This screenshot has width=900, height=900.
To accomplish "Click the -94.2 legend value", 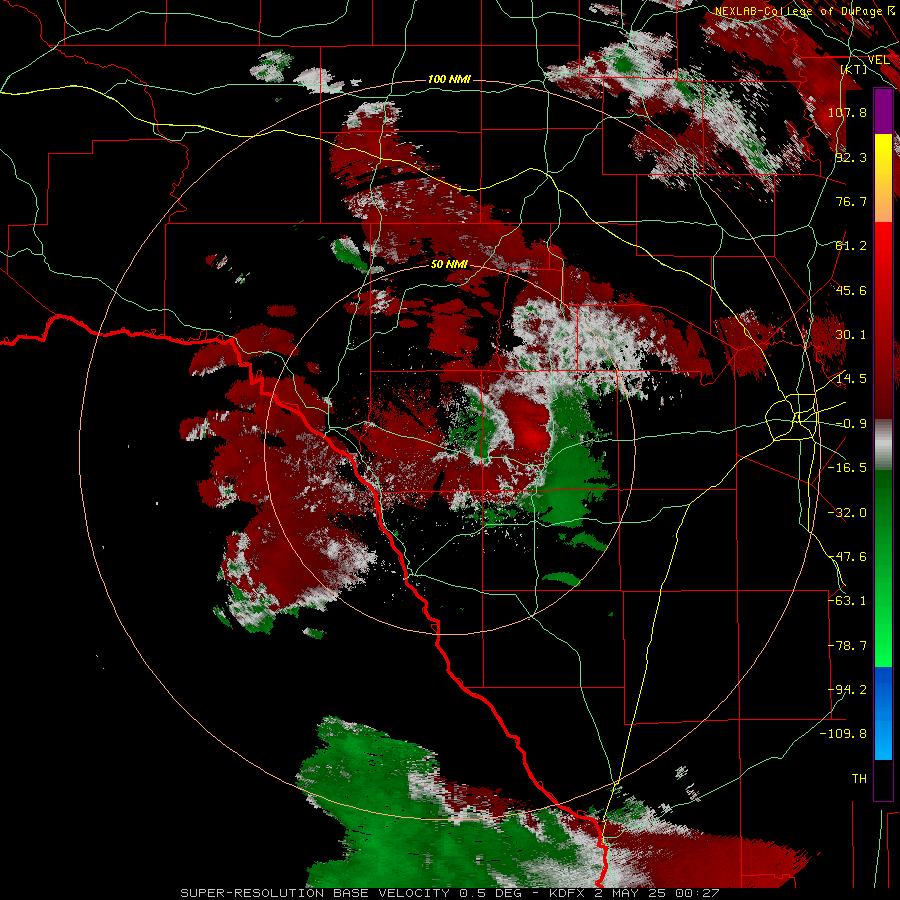I will tap(847, 690).
